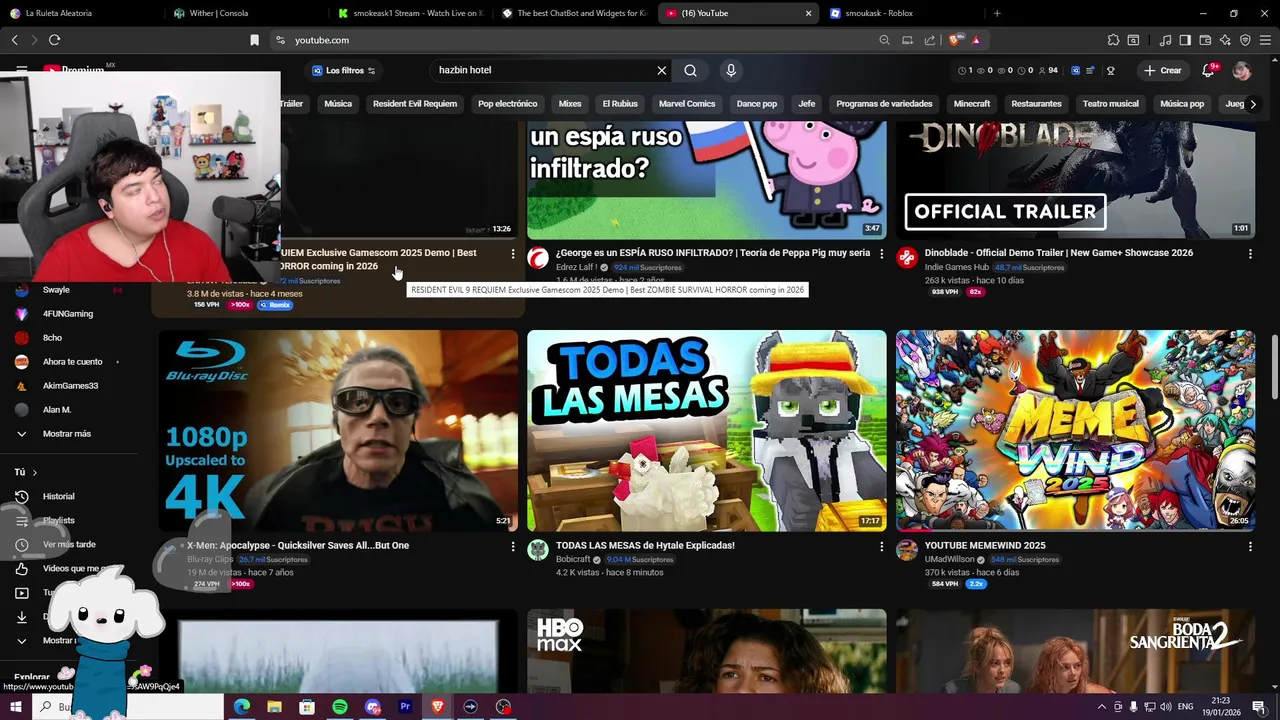
Task: Select the Mixes chip
Action: 570,104
